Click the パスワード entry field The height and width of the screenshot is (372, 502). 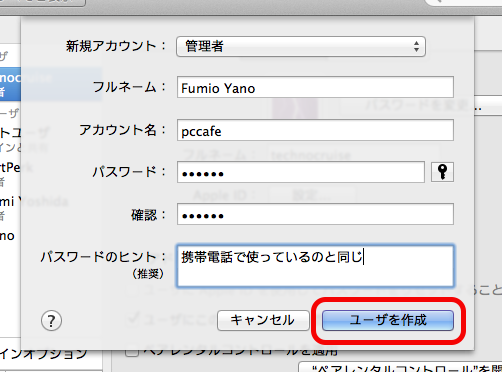(301, 172)
